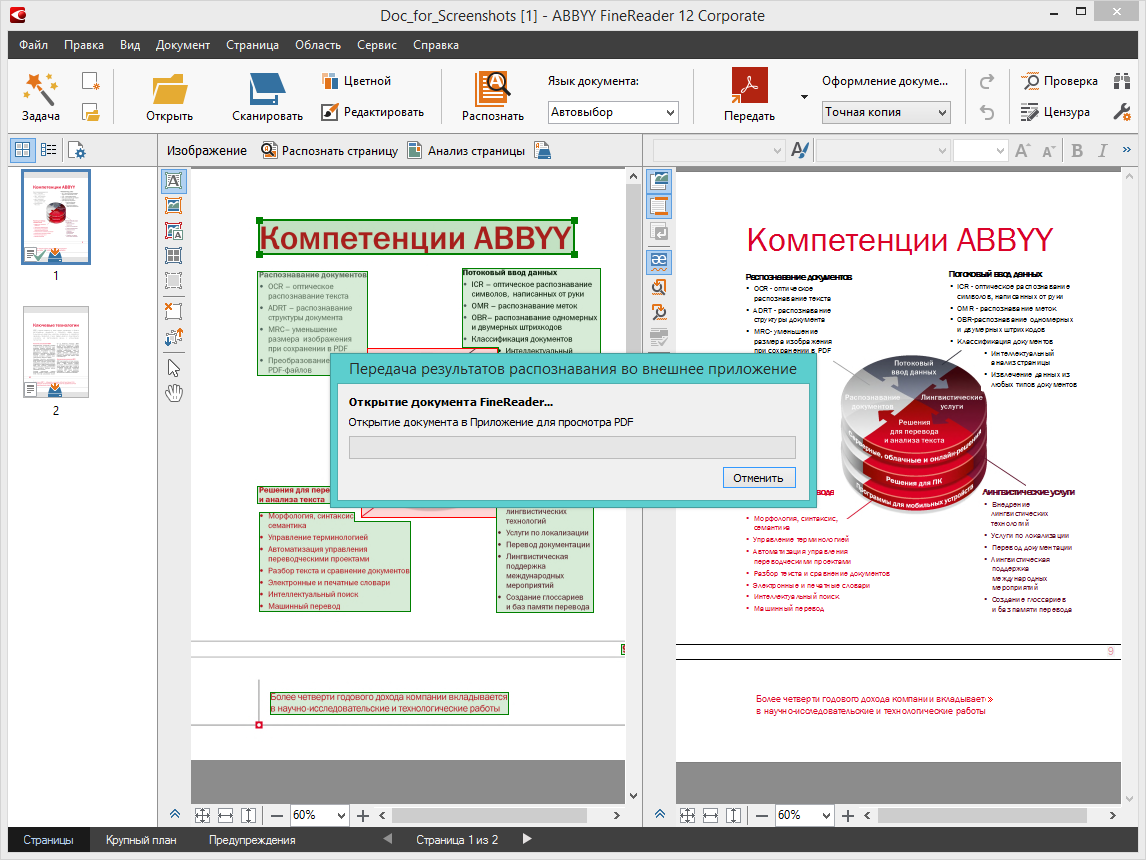This screenshot has width=1146, height=860.
Task: Open the Автовыбор document language dropdown
Action: point(613,113)
